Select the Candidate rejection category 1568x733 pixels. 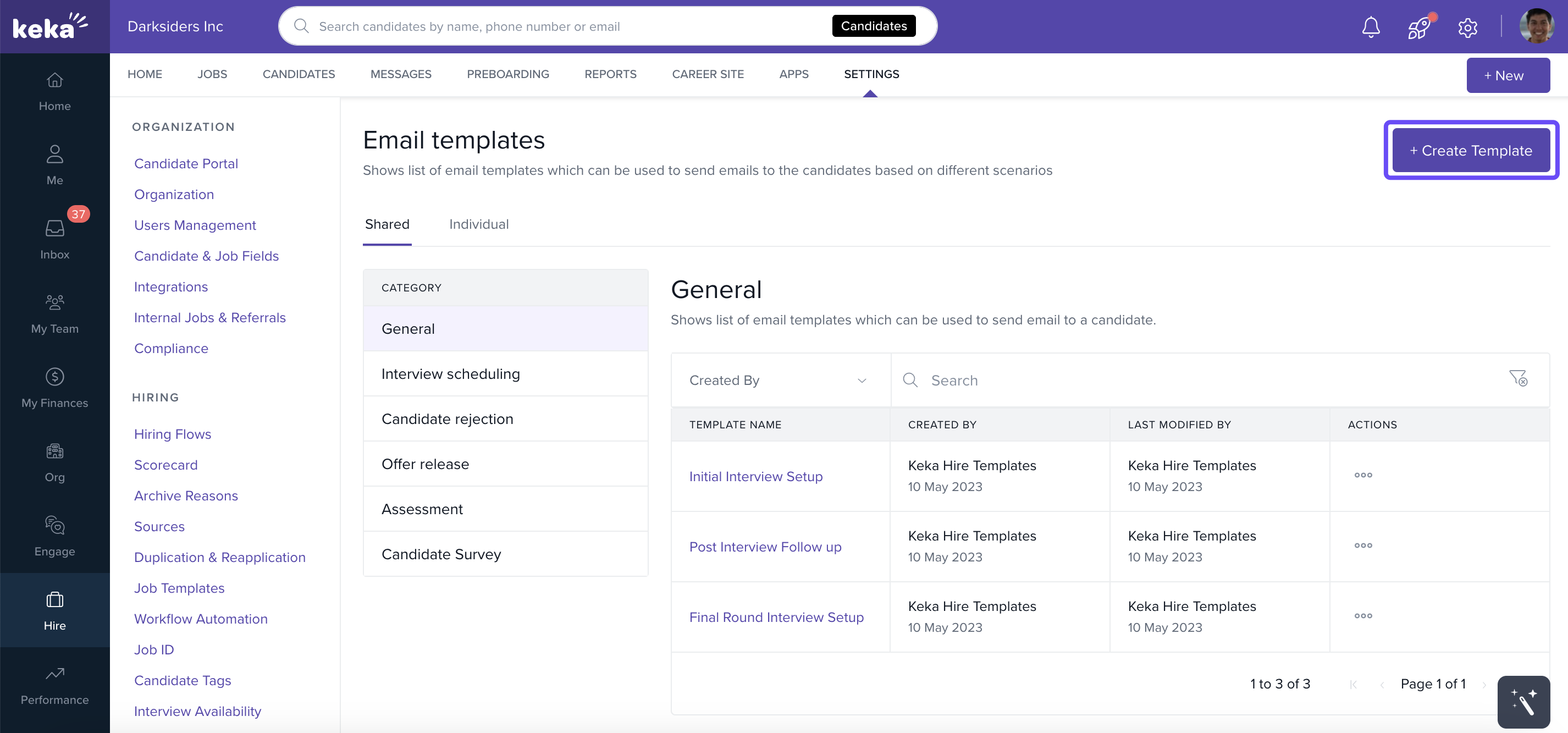click(x=447, y=419)
